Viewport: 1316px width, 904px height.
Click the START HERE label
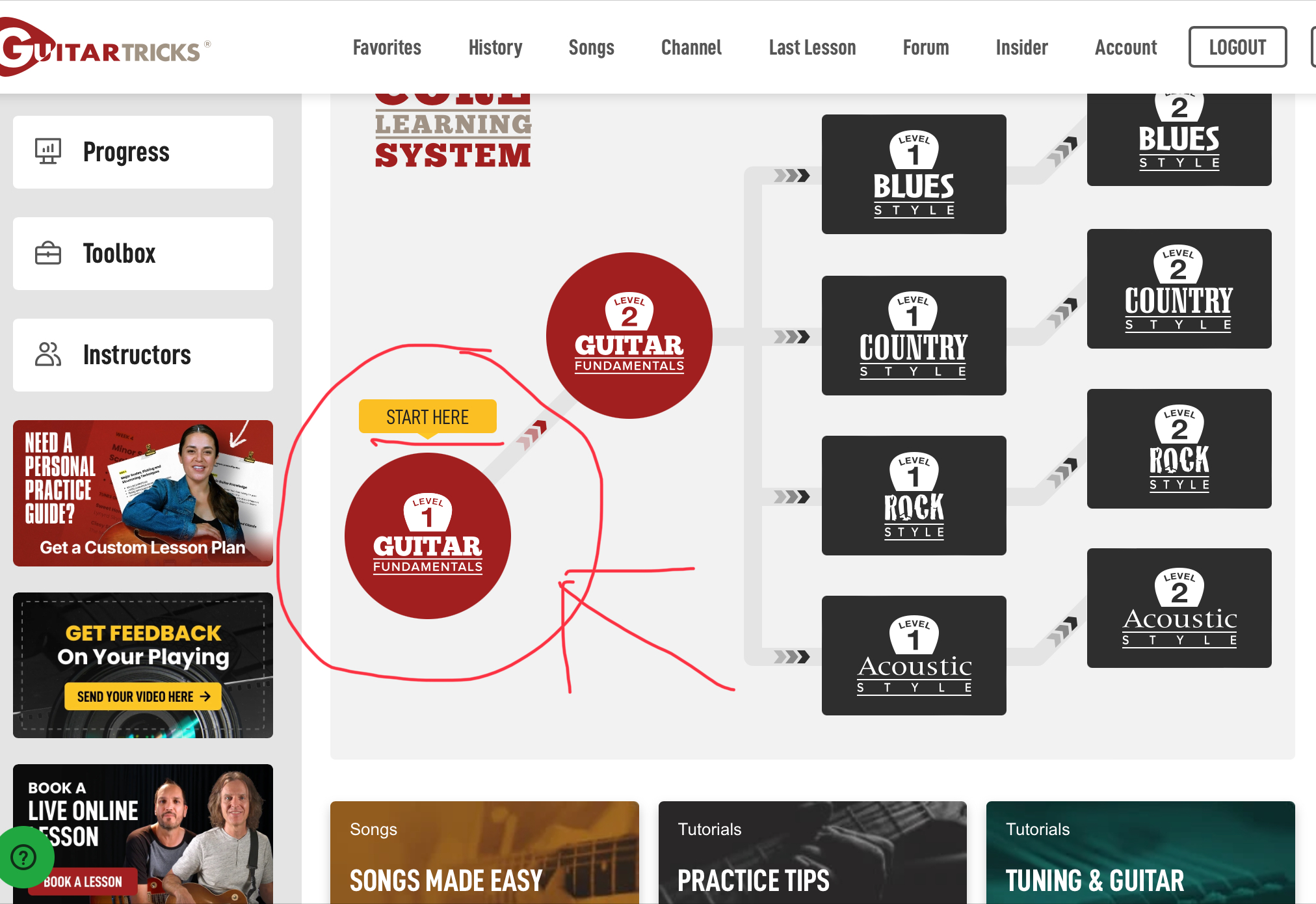point(428,417)
